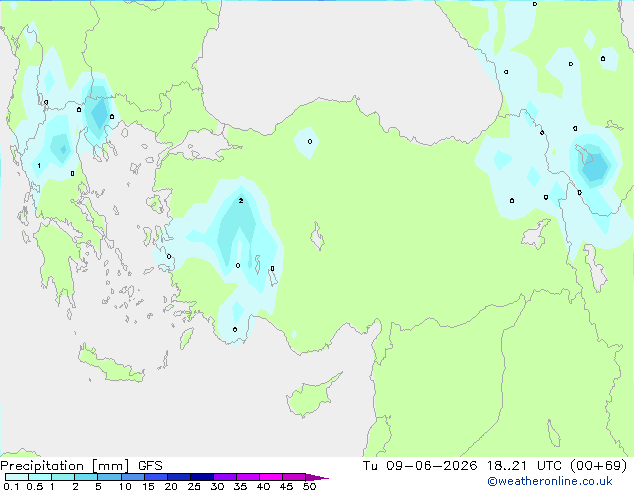The image size is (634, 490).
Task: Pick the legend swatch between 25 and 30
Action: pos(202,477)
